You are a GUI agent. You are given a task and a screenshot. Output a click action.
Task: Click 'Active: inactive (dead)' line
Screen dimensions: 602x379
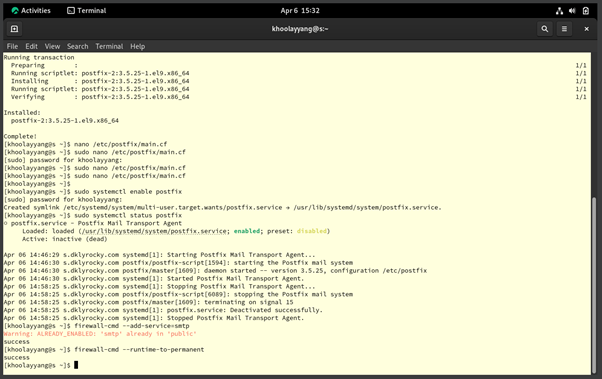coord(64,239)
